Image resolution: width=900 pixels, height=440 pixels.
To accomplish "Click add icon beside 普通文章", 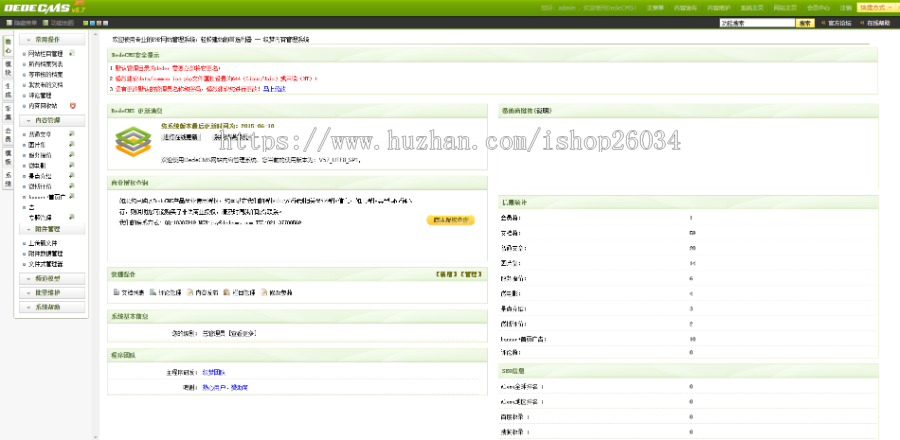I will pos(72,134).
